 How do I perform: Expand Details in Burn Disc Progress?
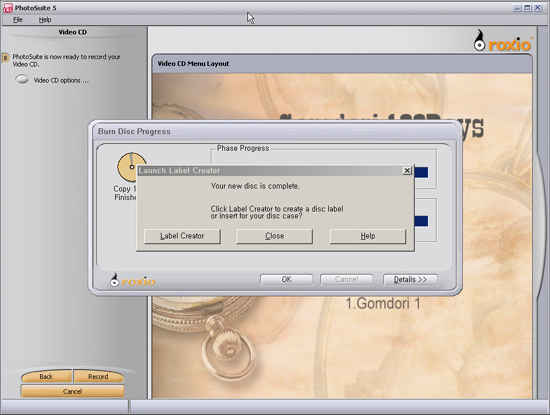(x=410, y=280)
